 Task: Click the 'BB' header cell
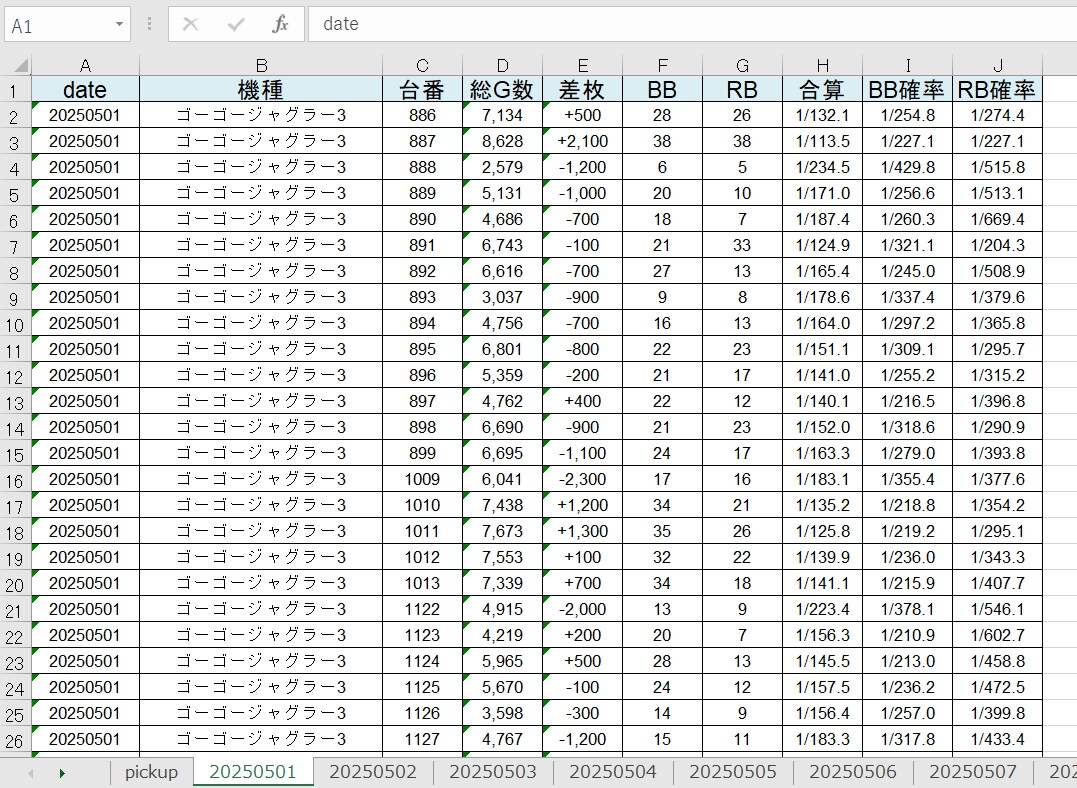pos(662,89)
